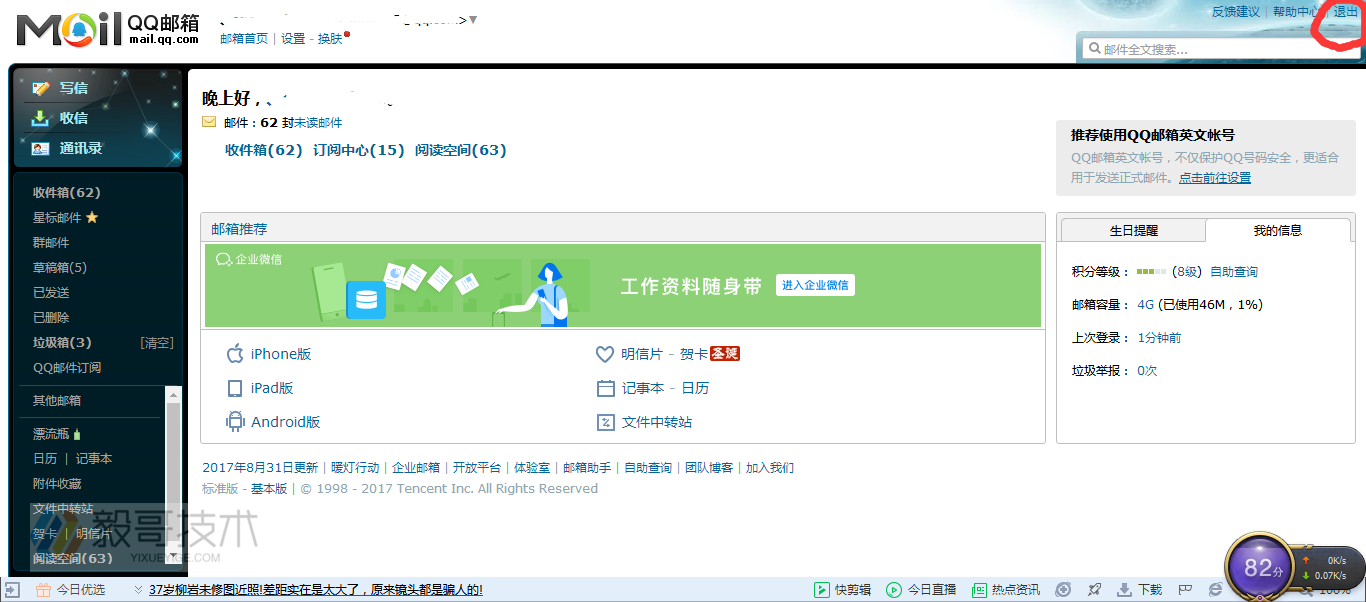Click the bottle icon beside 漂流瓶
Screen dimensions: 1366x602
77,434
